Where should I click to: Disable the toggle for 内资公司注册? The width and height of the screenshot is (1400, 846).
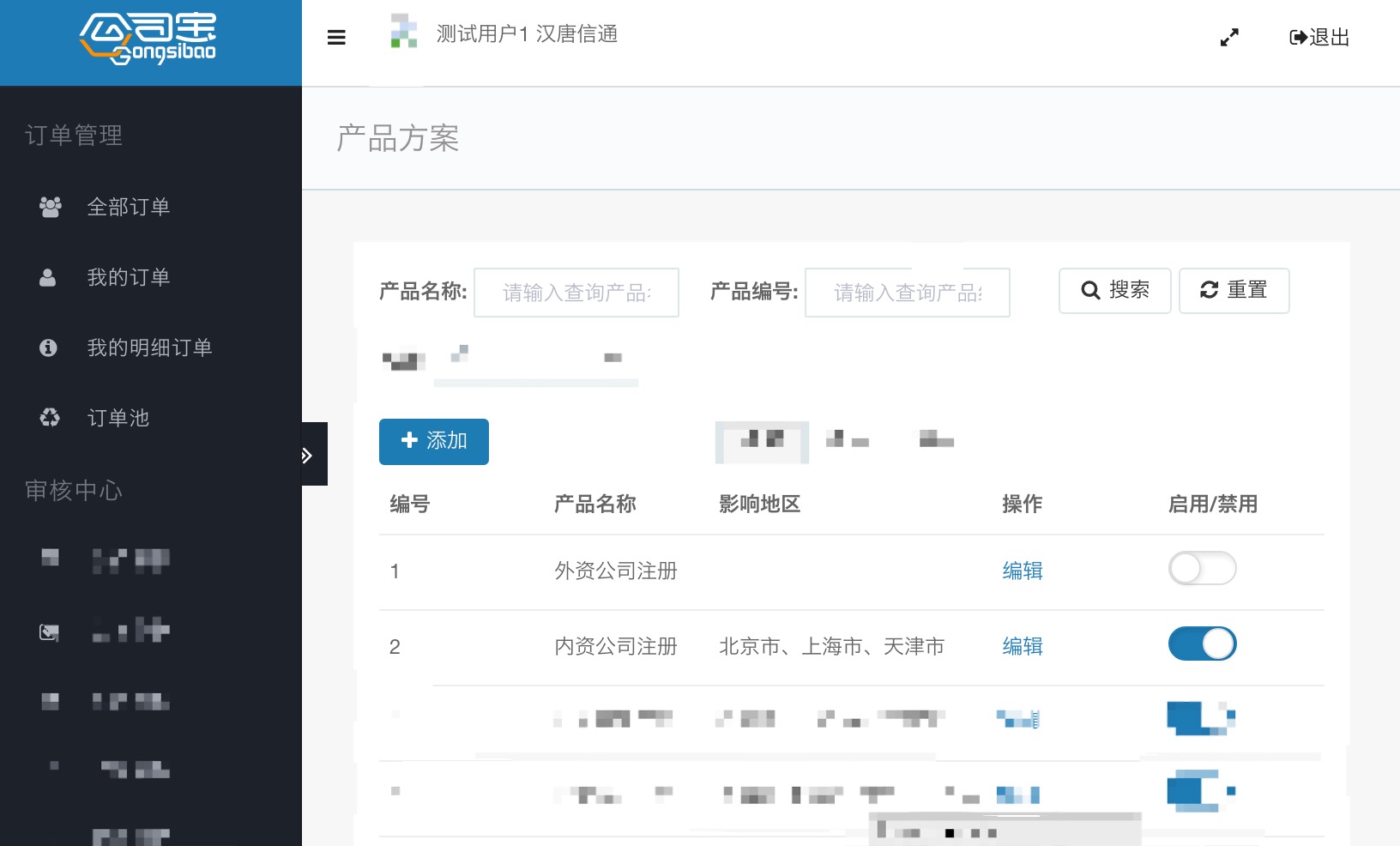(1202, 644)
